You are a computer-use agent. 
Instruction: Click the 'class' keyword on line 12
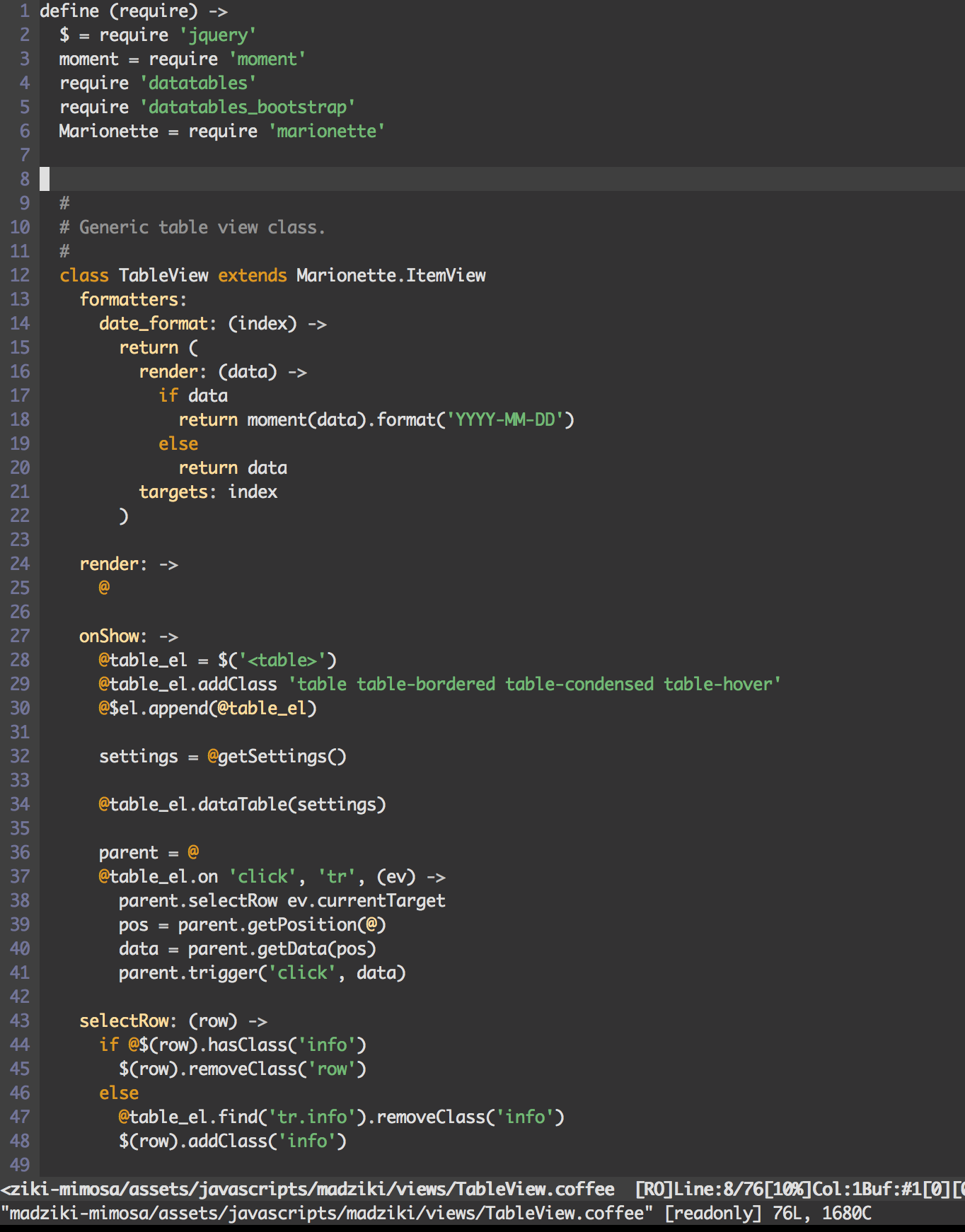pos(84,276)
